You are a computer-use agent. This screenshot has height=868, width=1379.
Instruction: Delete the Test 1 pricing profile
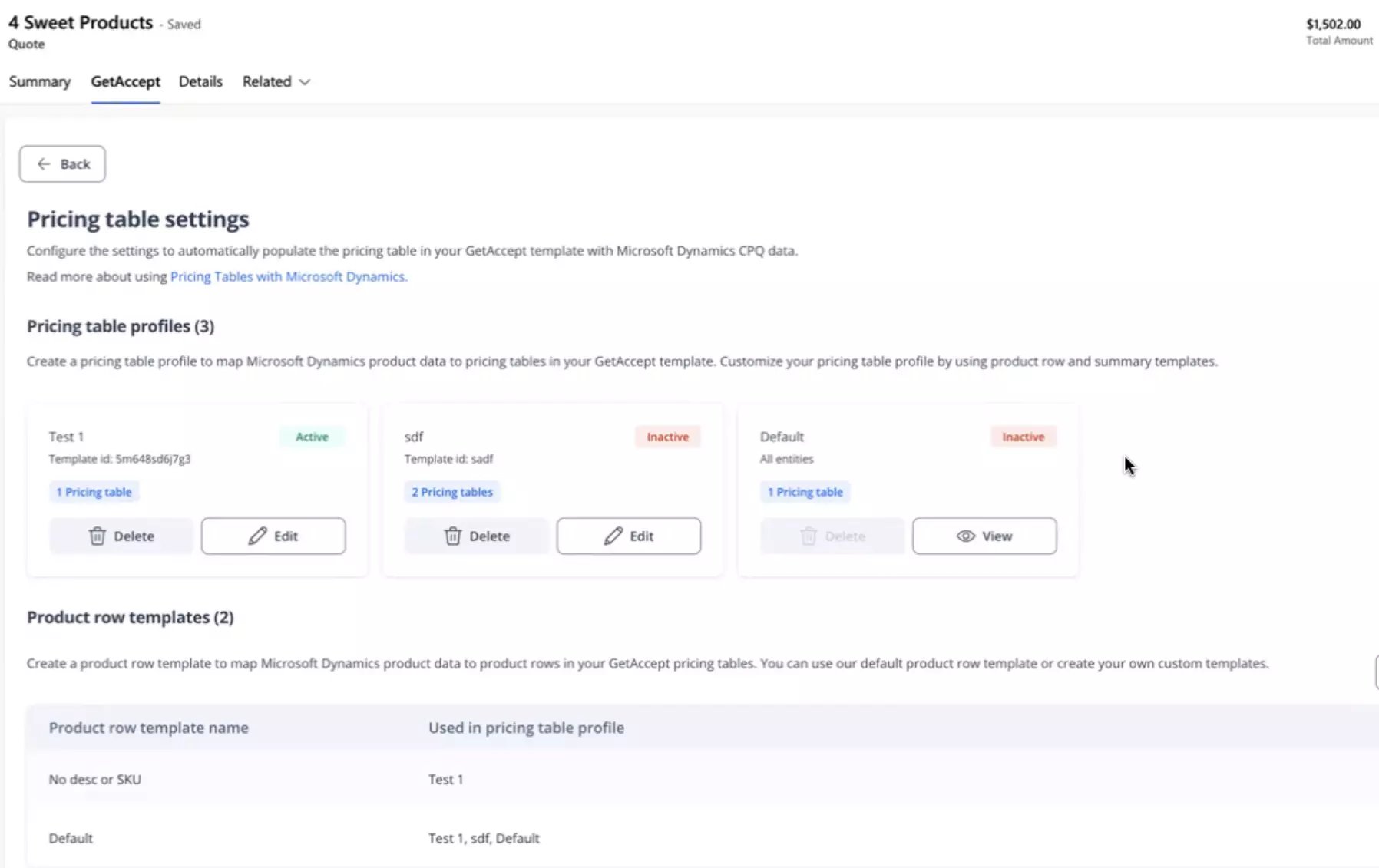click(121, 536)
